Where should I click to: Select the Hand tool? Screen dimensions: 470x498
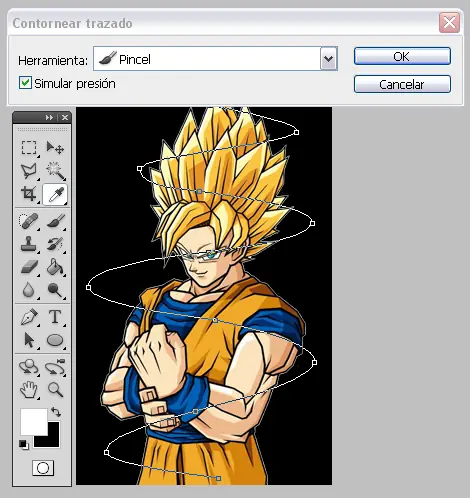(x=29, y=389)
